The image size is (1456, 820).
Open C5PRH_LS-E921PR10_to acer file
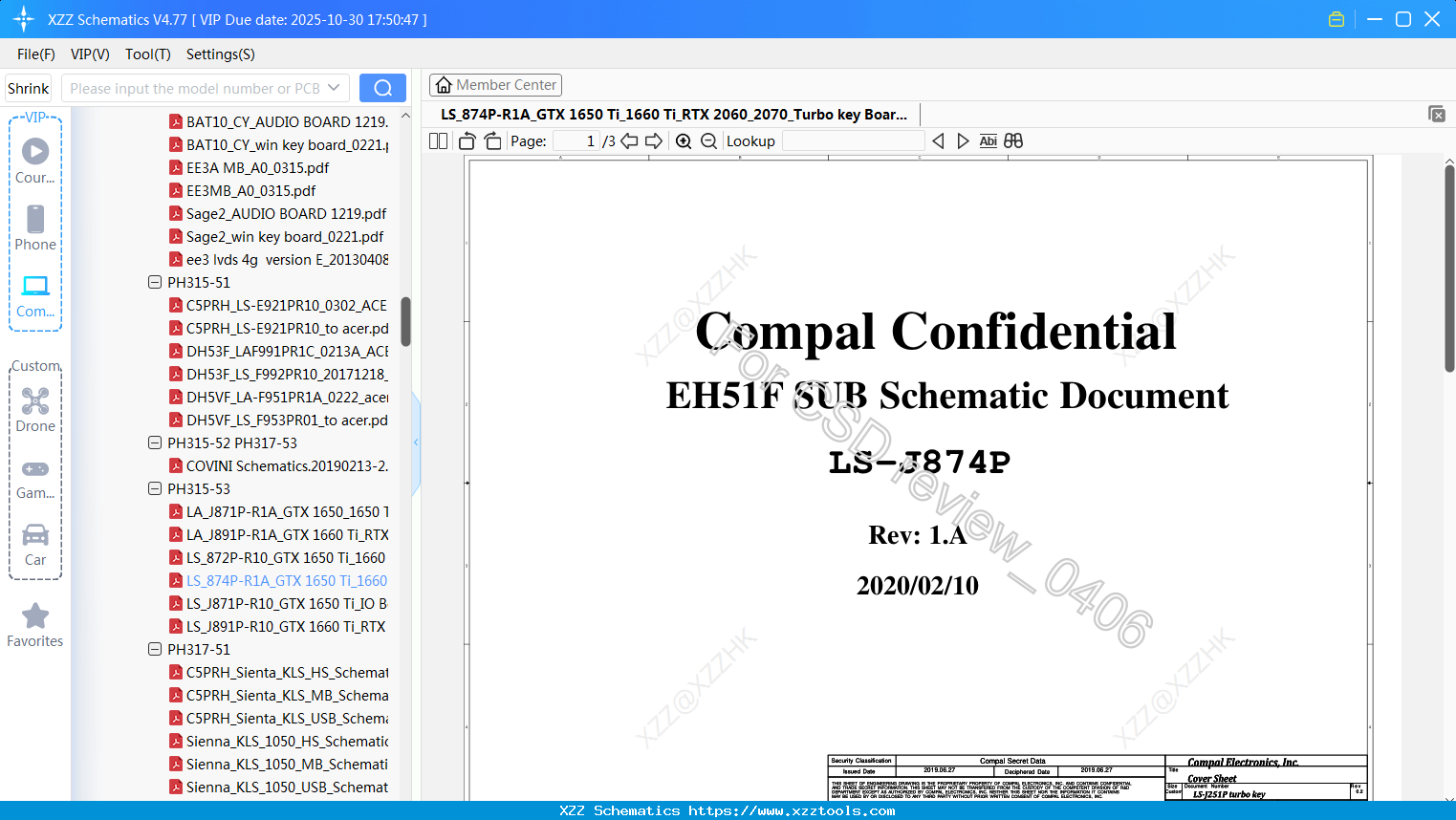tap(279, 329)
